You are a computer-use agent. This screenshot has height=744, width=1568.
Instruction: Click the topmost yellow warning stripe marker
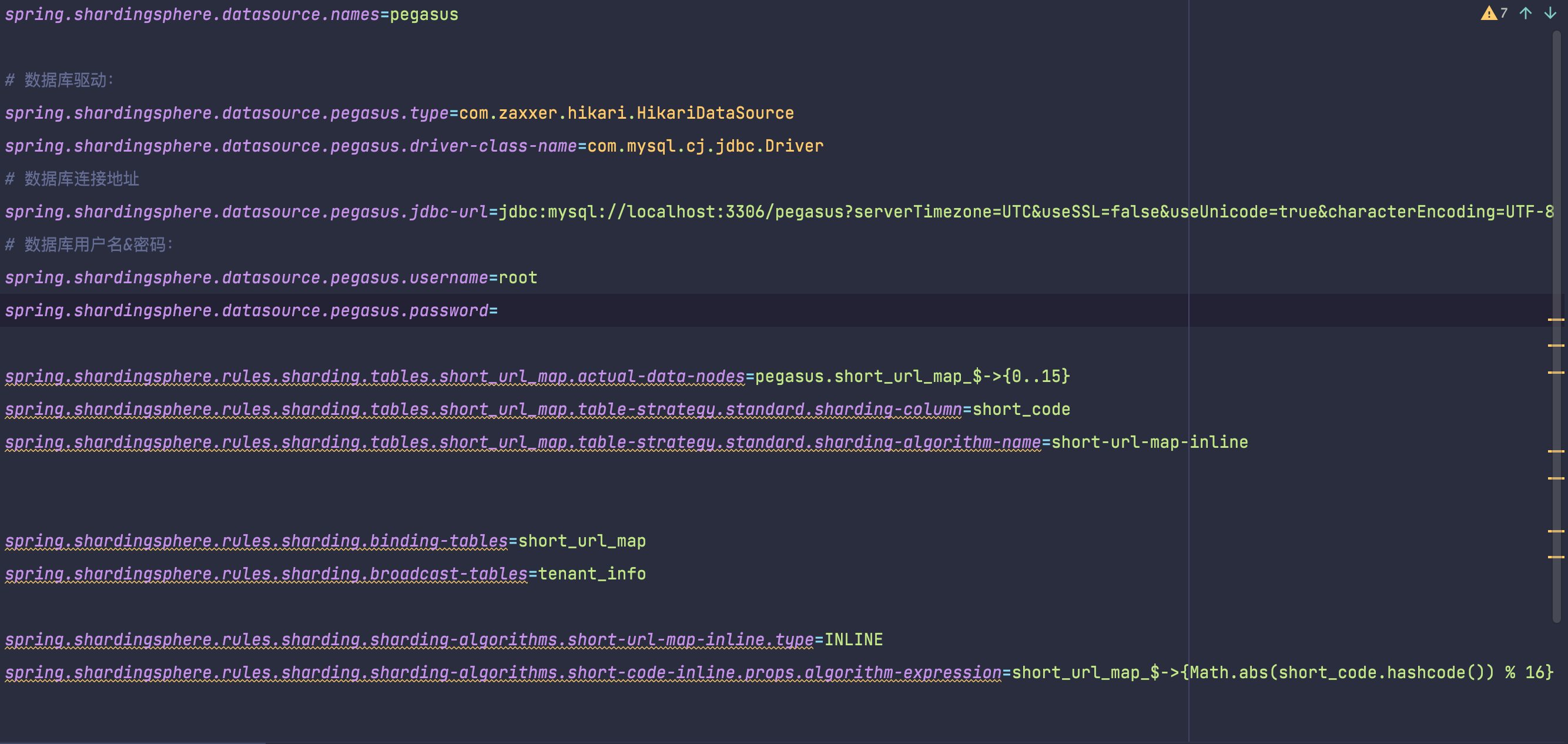point(1556,320)
